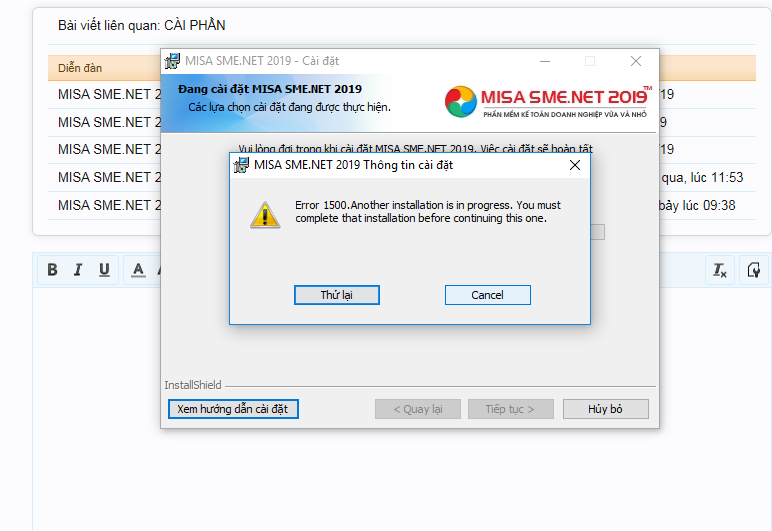Close the Thông tin cài đặt dialog
Viewport: 772px width, 531px height.
(575, 165)
